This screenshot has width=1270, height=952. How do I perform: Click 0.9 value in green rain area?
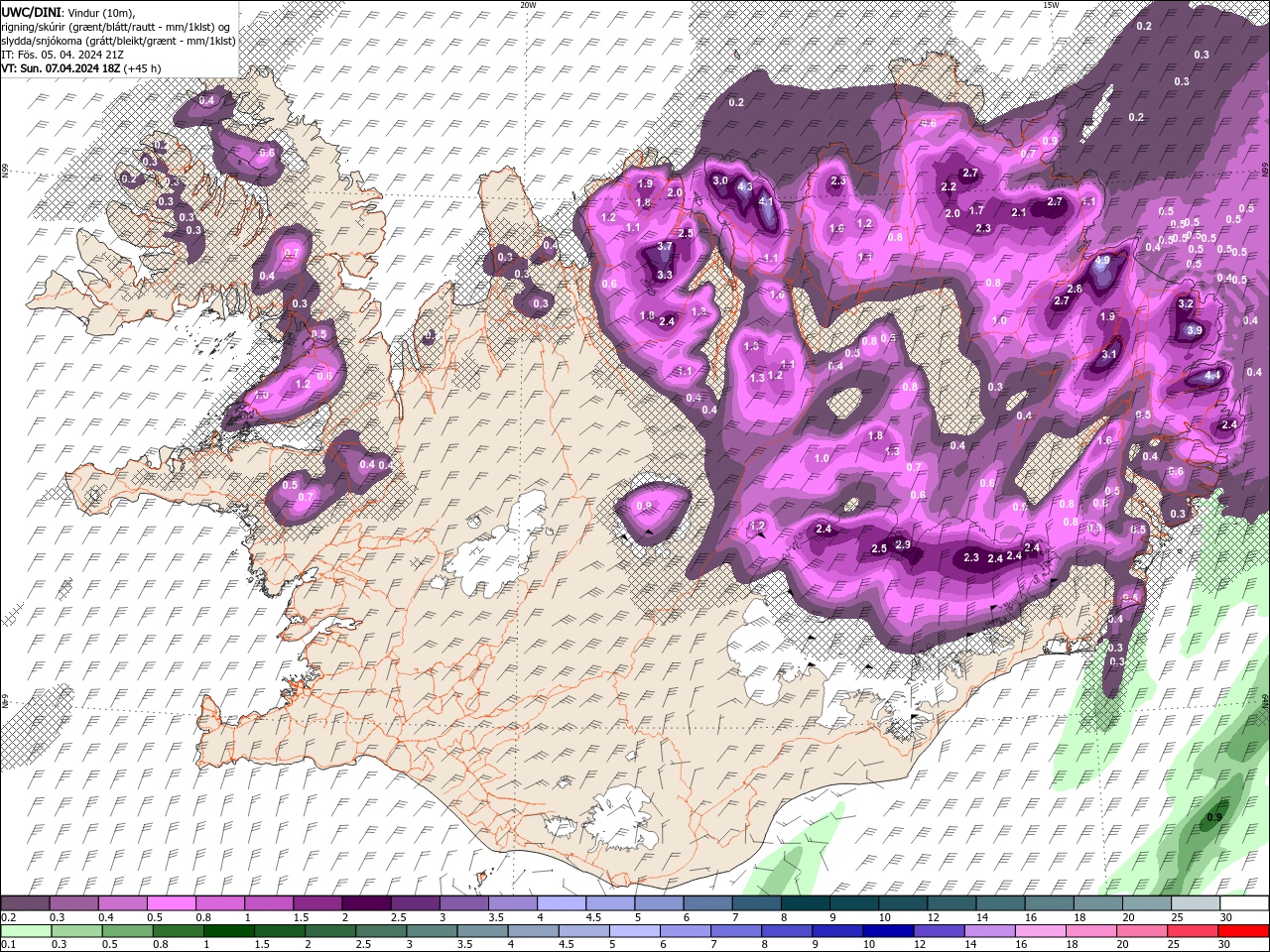click(1214, 818)
